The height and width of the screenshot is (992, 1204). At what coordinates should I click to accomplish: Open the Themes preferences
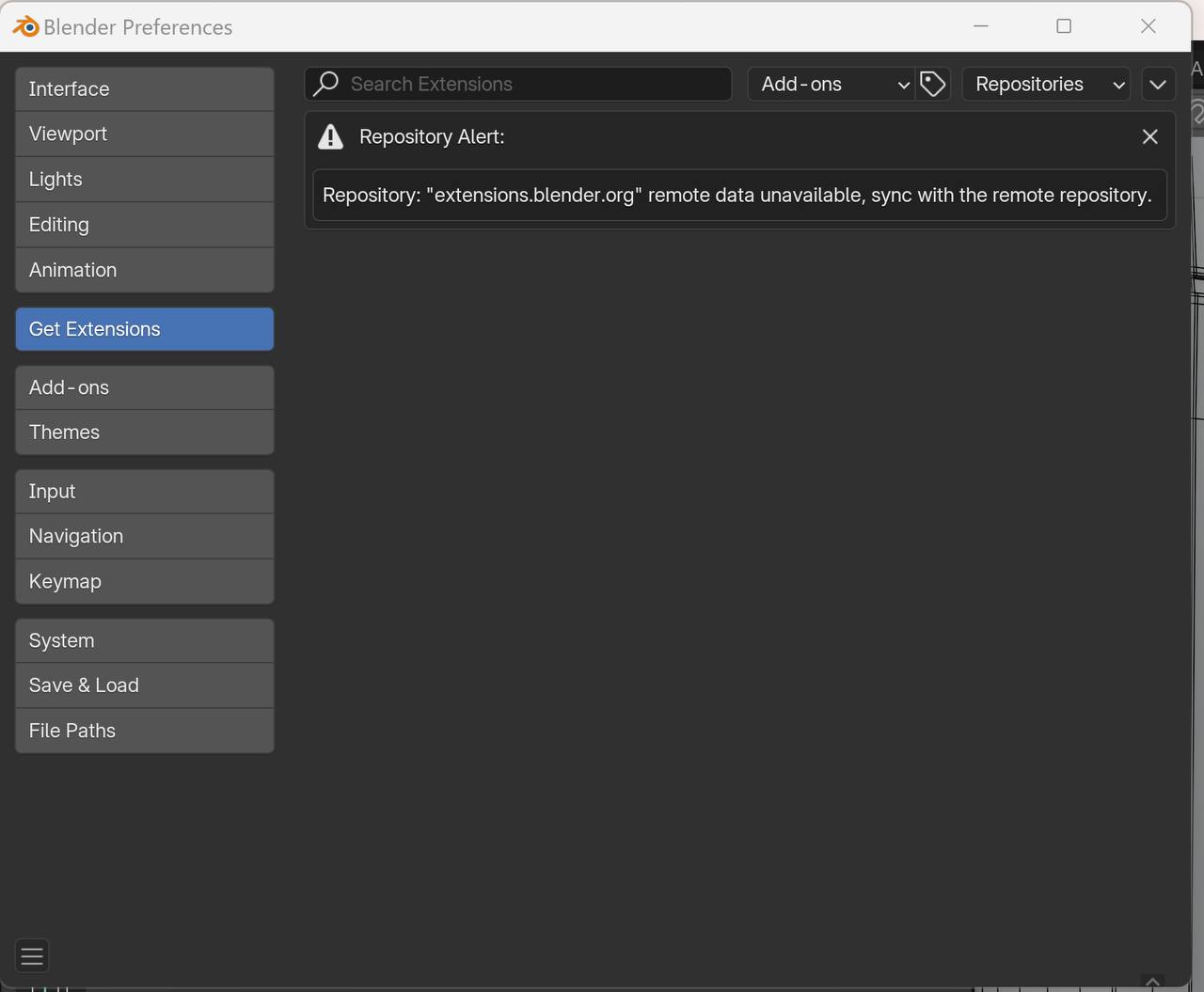coord(144,432)
